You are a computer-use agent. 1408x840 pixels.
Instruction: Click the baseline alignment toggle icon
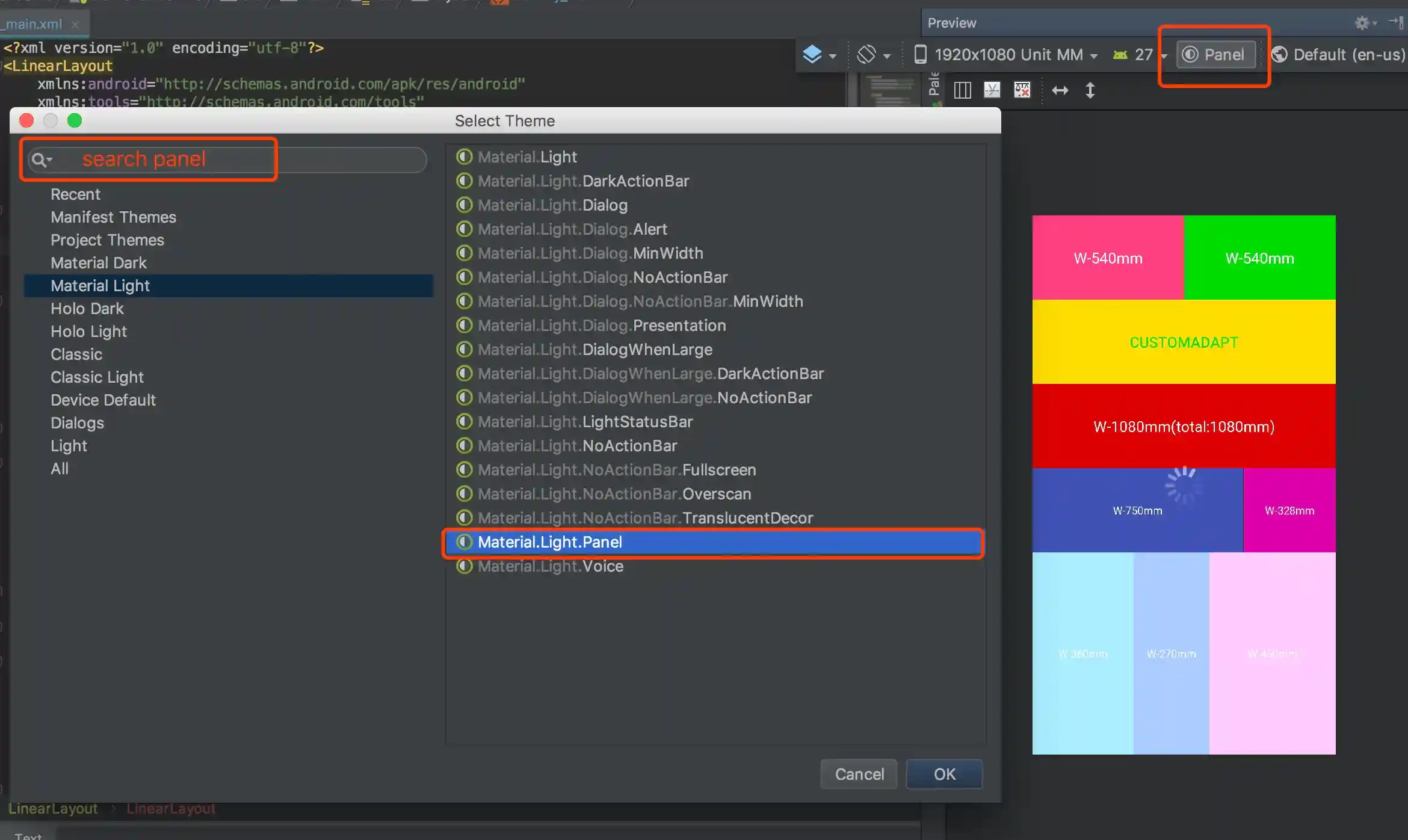click(x=992, y=90)
